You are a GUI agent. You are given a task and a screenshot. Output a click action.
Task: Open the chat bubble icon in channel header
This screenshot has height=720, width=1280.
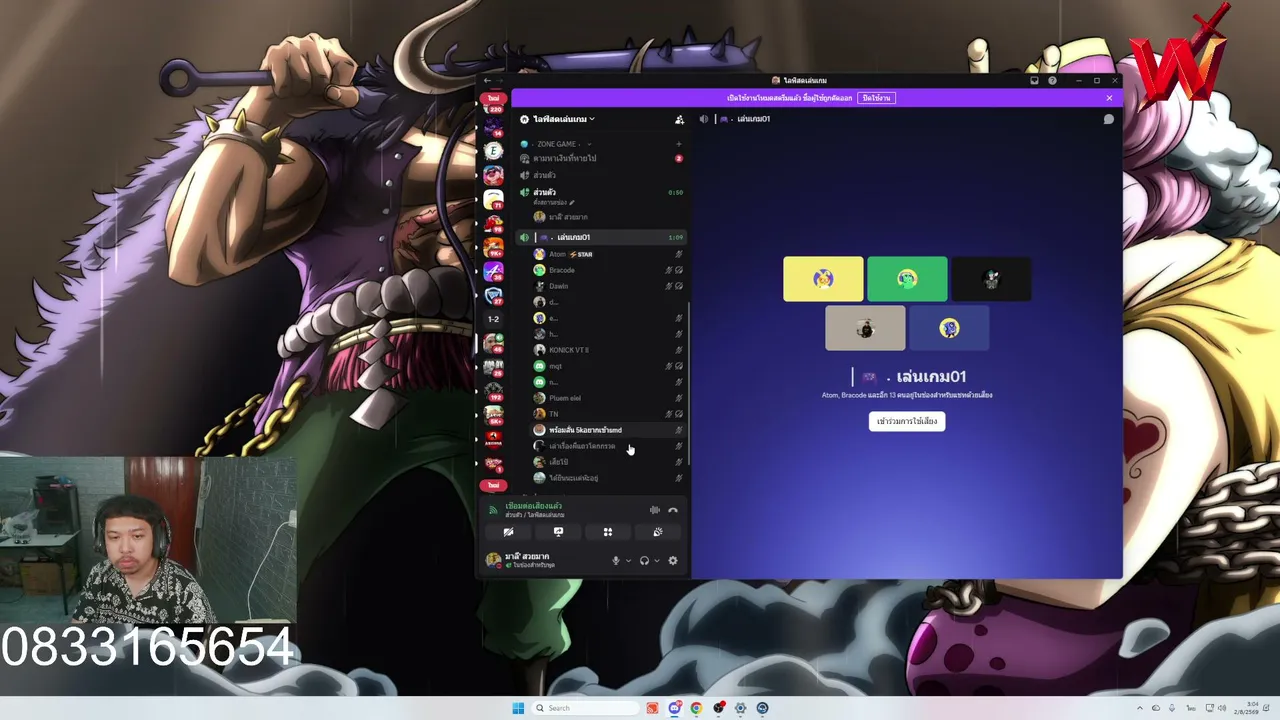[1109, 119]
